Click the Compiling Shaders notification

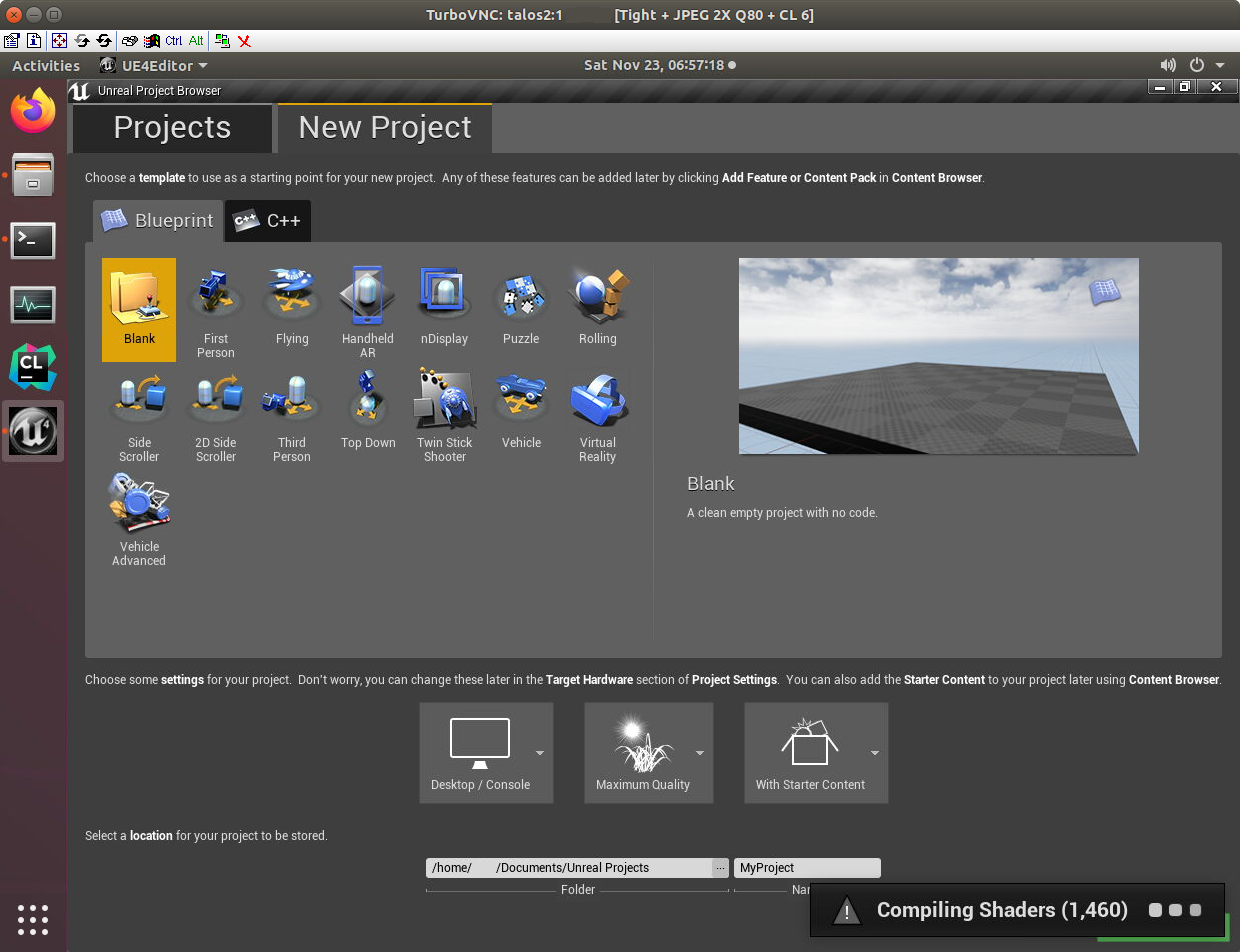tap(1017, 910)
